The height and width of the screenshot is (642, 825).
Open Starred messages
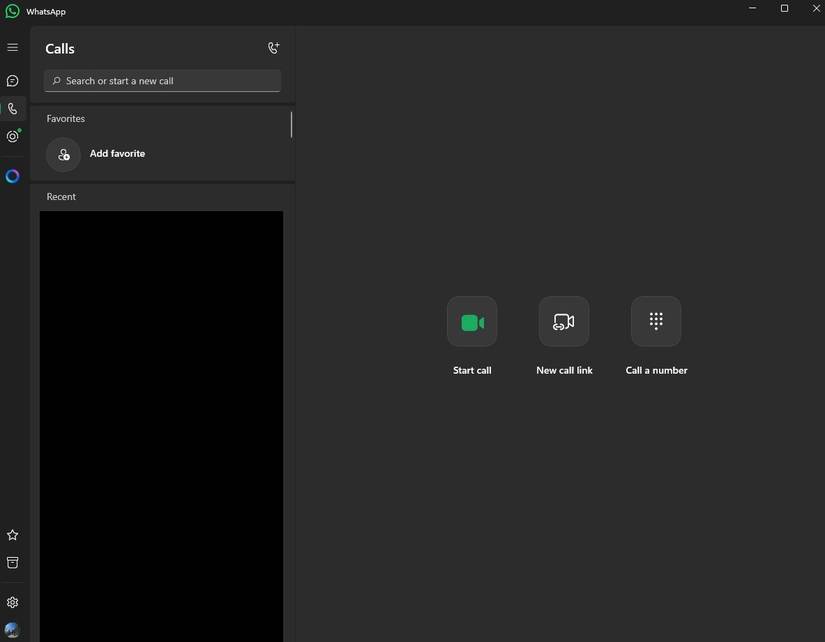point(13,535)
